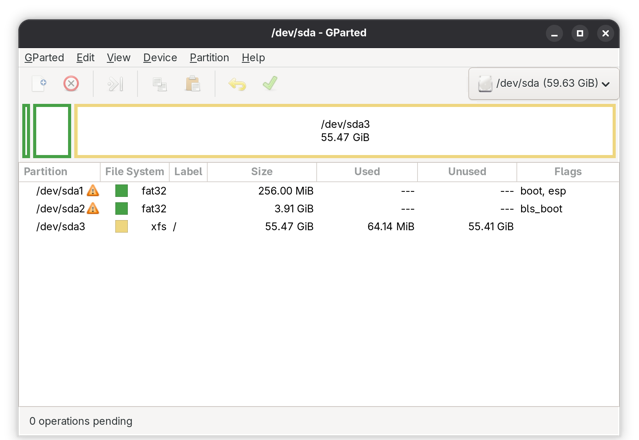Select the /dev/sda3 55.47 GiB graphical block

[x=345, y=131]
